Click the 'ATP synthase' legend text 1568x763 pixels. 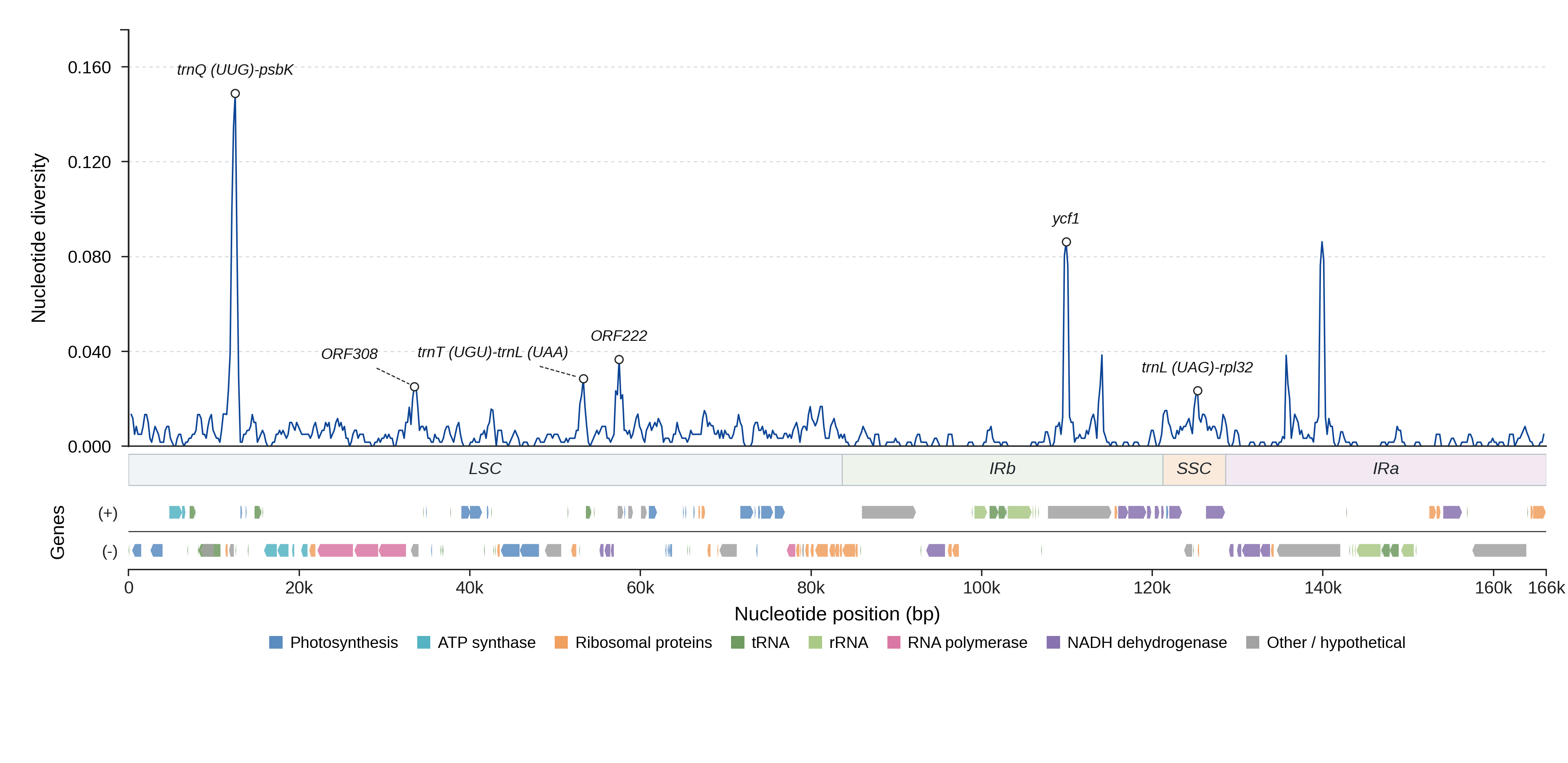(x=487, y=643)
